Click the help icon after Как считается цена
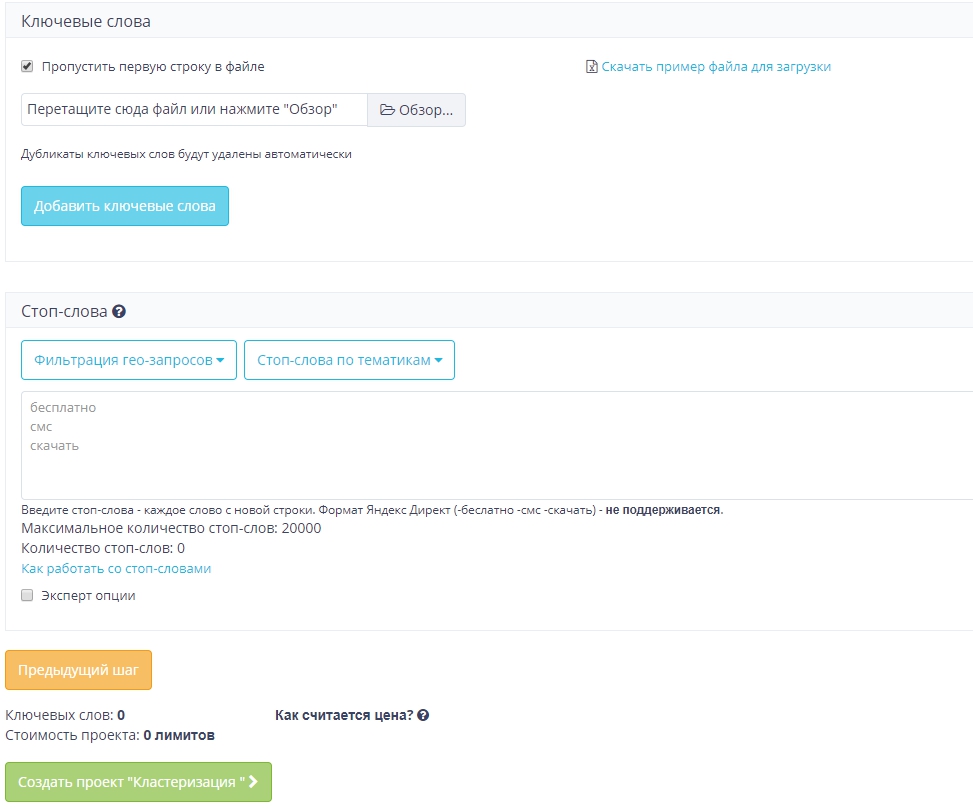The height and width of the screenshot is (809, 973). pos(423,716)
